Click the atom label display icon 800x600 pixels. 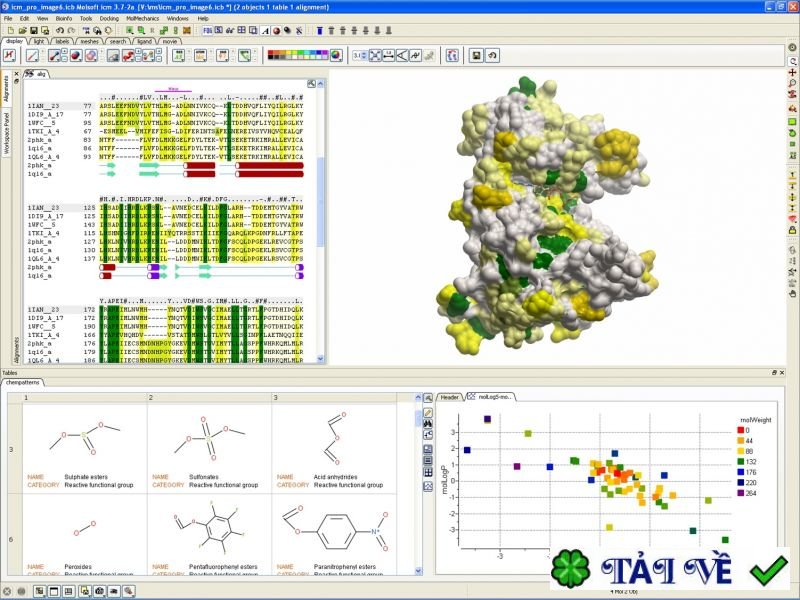click(x=200, y=55)
